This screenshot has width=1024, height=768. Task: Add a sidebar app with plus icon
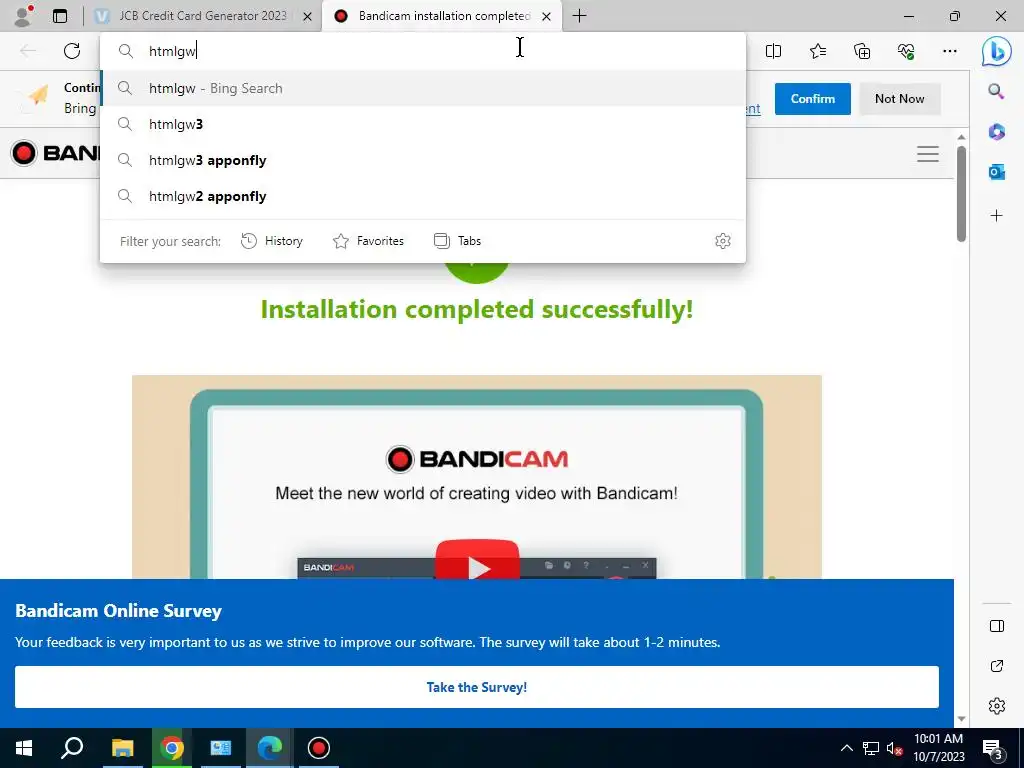996,216
